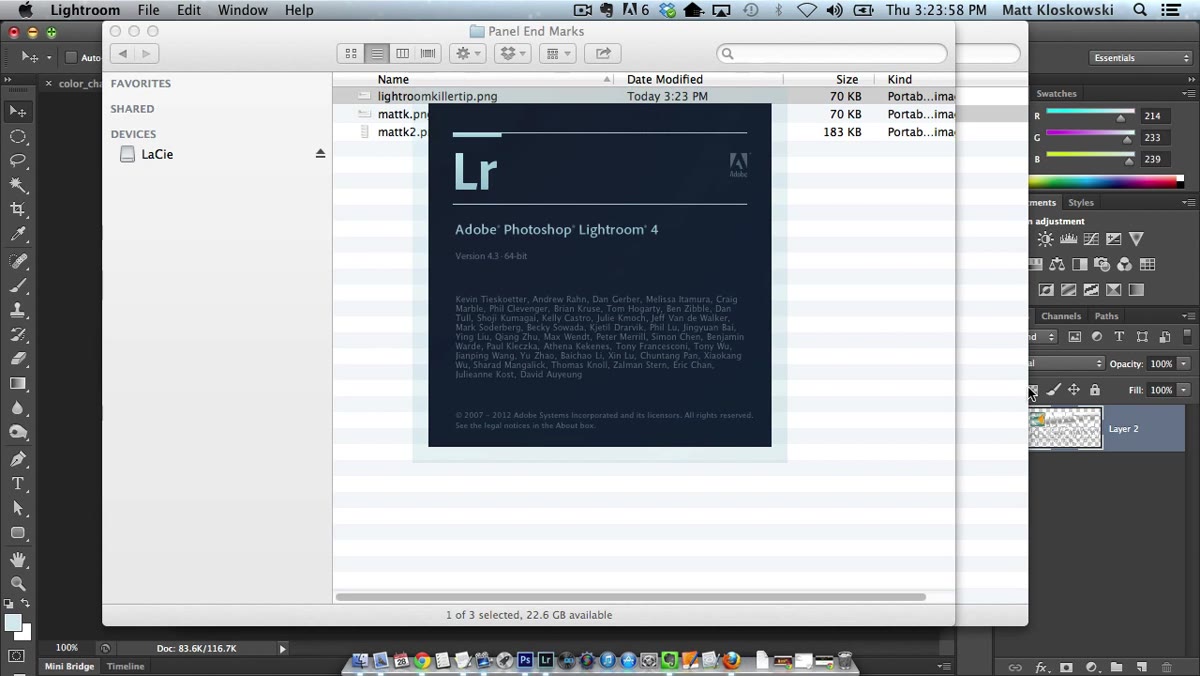Viewport: 1200px width, 676px height.
Task: Select the Dodge tool
Action: click(x=18, y=433)
